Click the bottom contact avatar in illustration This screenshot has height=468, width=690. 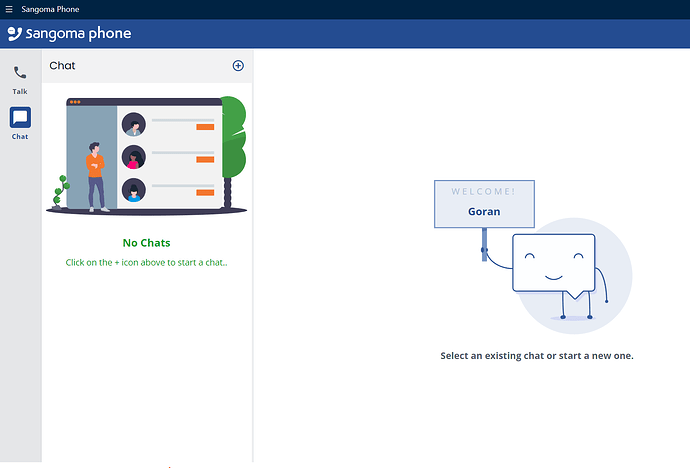pos(133,190)
